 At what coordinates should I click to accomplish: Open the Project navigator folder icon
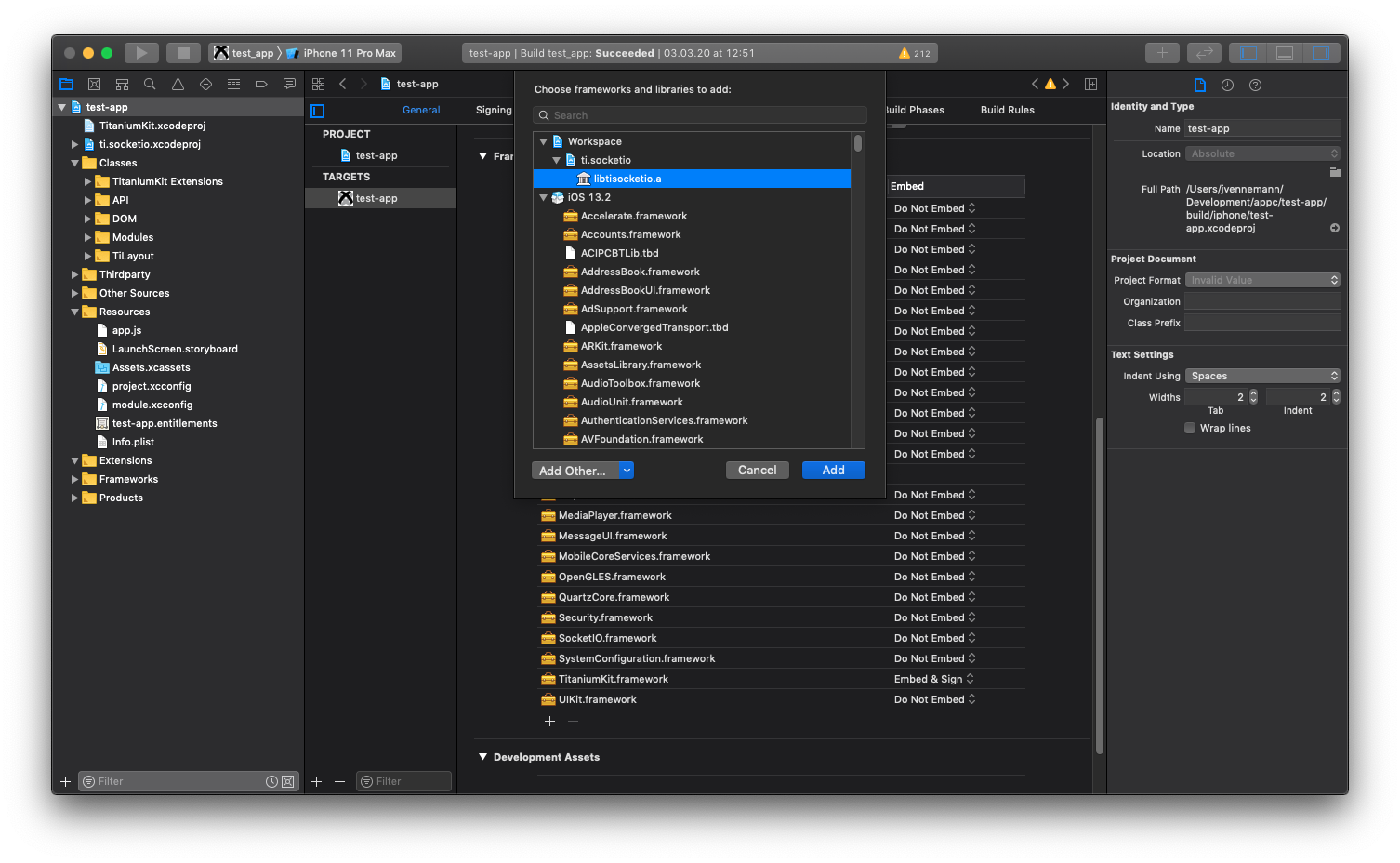tap(66, 84)
